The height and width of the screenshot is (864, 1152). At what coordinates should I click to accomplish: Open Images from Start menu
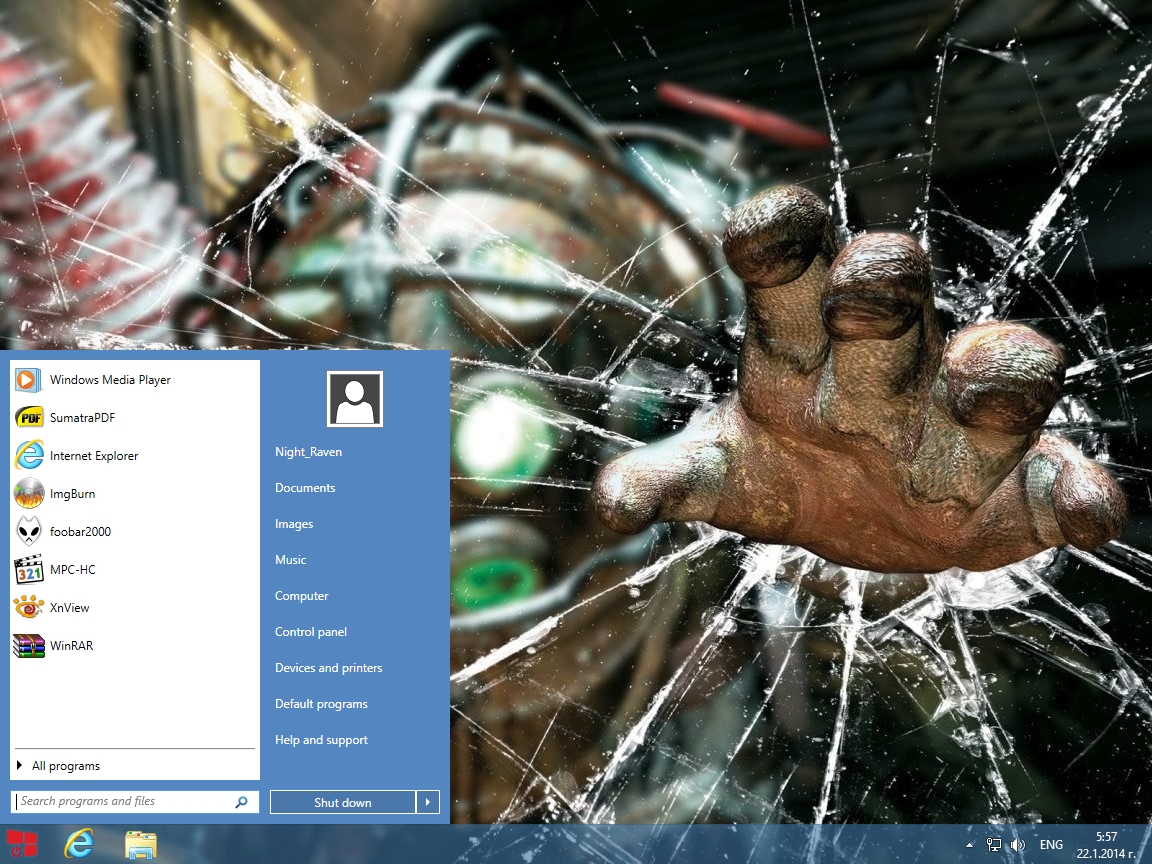pyautogui.click(x=294, y=524)
